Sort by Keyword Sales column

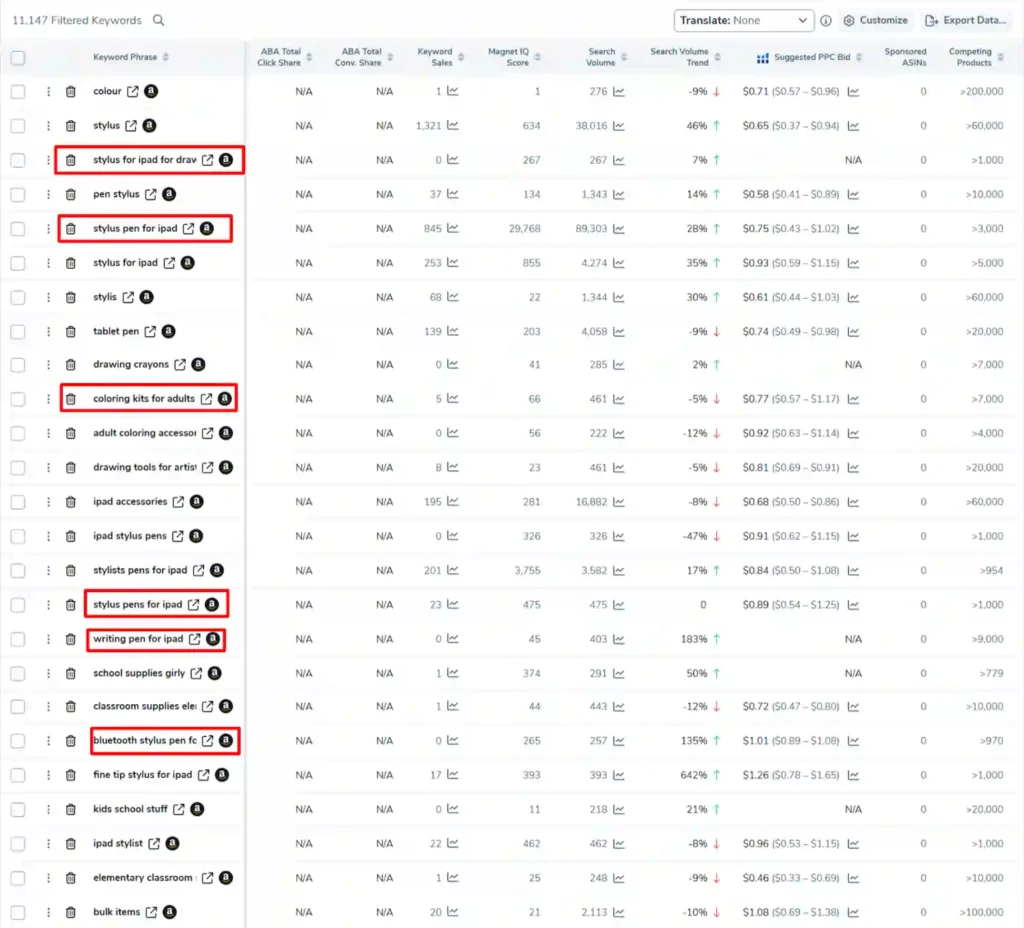pos(461,57)
